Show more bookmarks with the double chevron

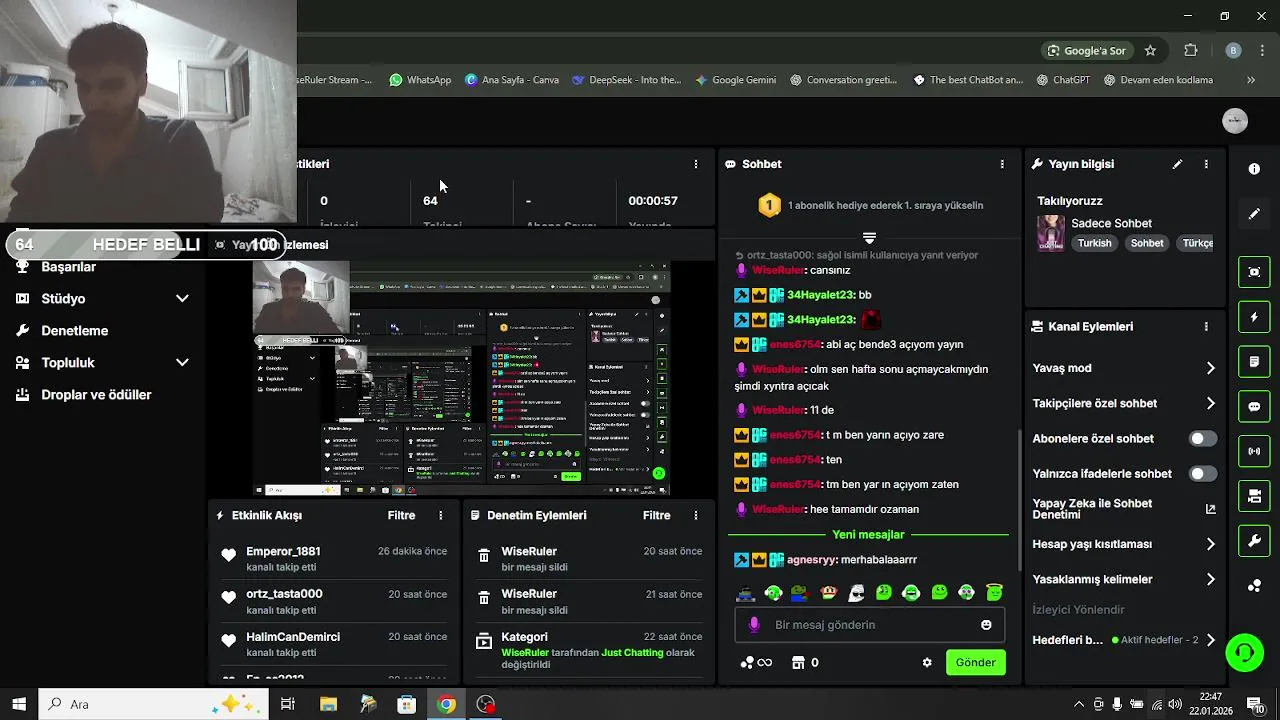(x=1250, y=80)
